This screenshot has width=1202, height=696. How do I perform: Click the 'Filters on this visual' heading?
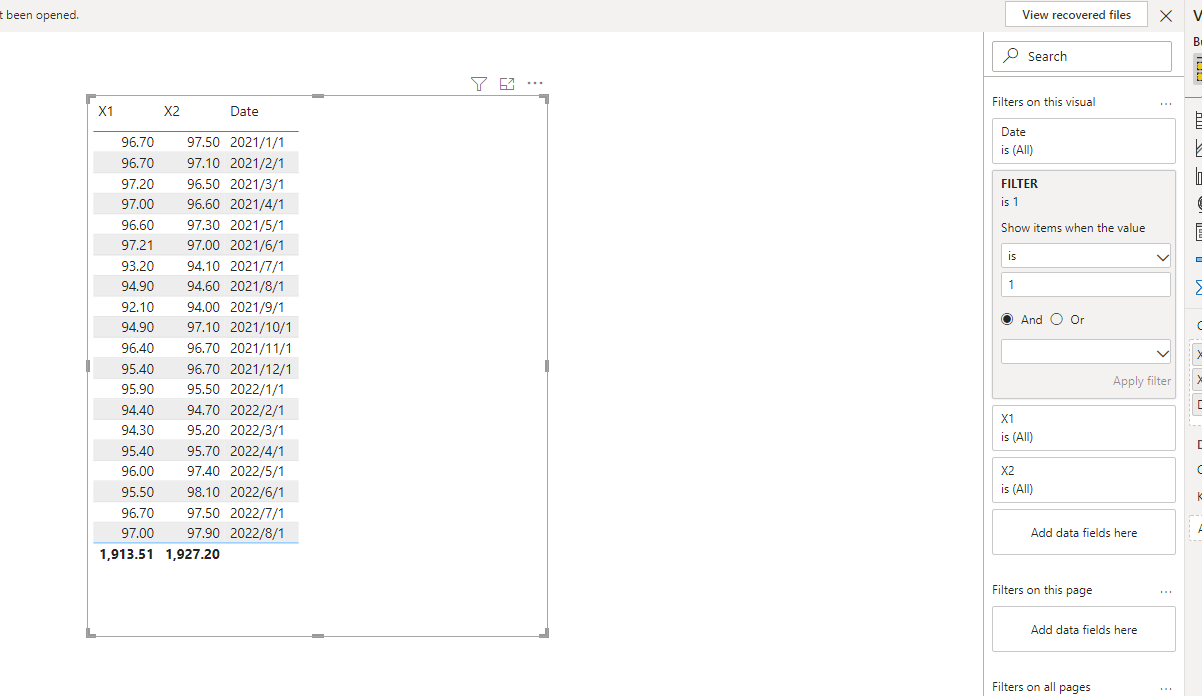pyautogui.click(x=1043, y=102)
